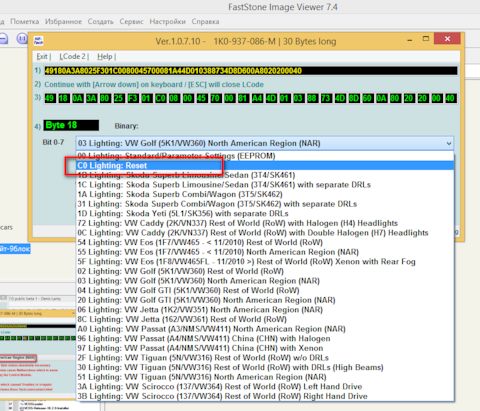Viewport: 480px width, 411px height.
Task: Open the Help menu in LCode window
Action: (x=105, y=56)
